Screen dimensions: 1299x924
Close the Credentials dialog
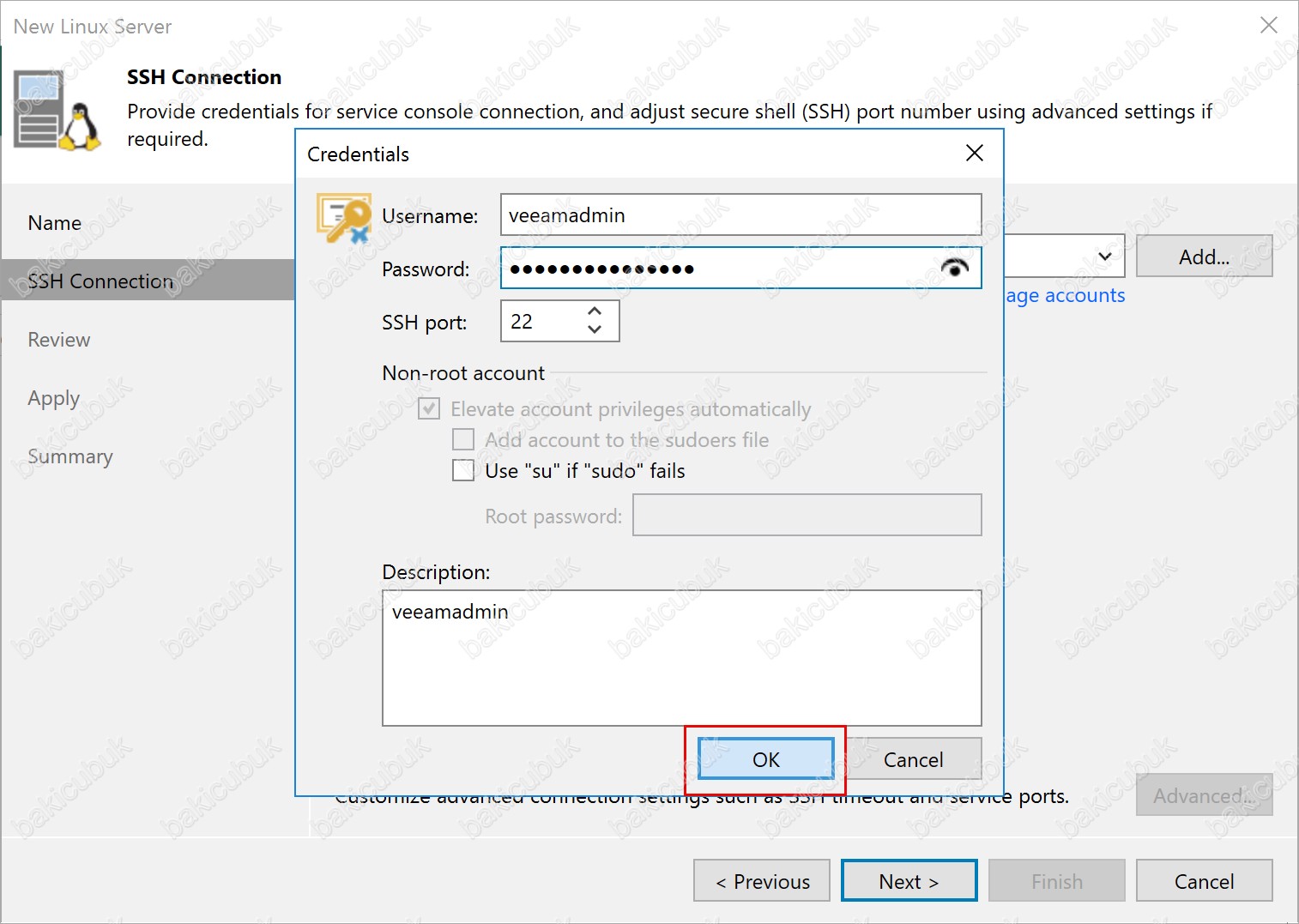(x=974, y=154)
